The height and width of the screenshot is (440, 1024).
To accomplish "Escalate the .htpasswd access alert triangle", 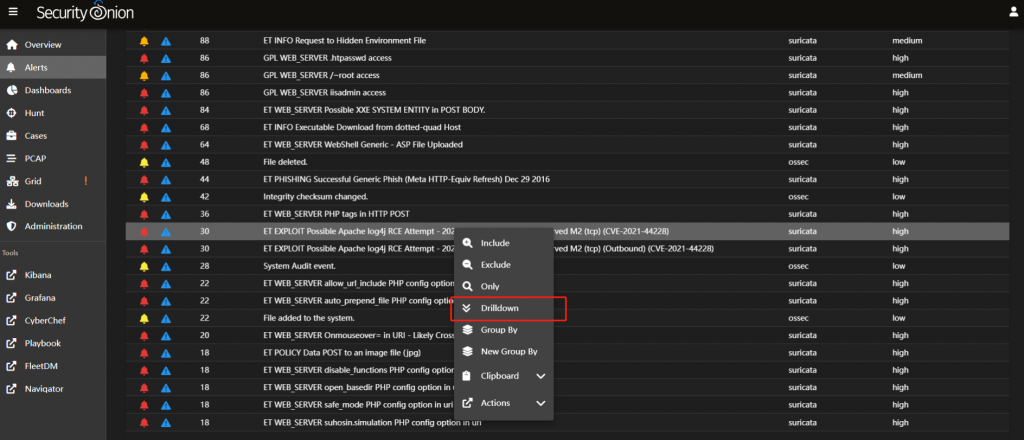I will [166, 58].
